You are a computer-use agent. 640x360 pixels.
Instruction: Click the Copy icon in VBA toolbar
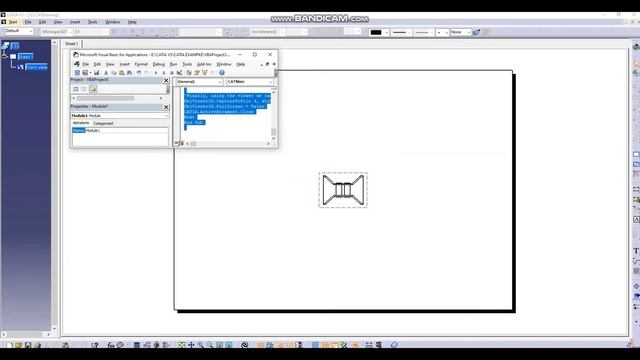(x=114, y=73)
